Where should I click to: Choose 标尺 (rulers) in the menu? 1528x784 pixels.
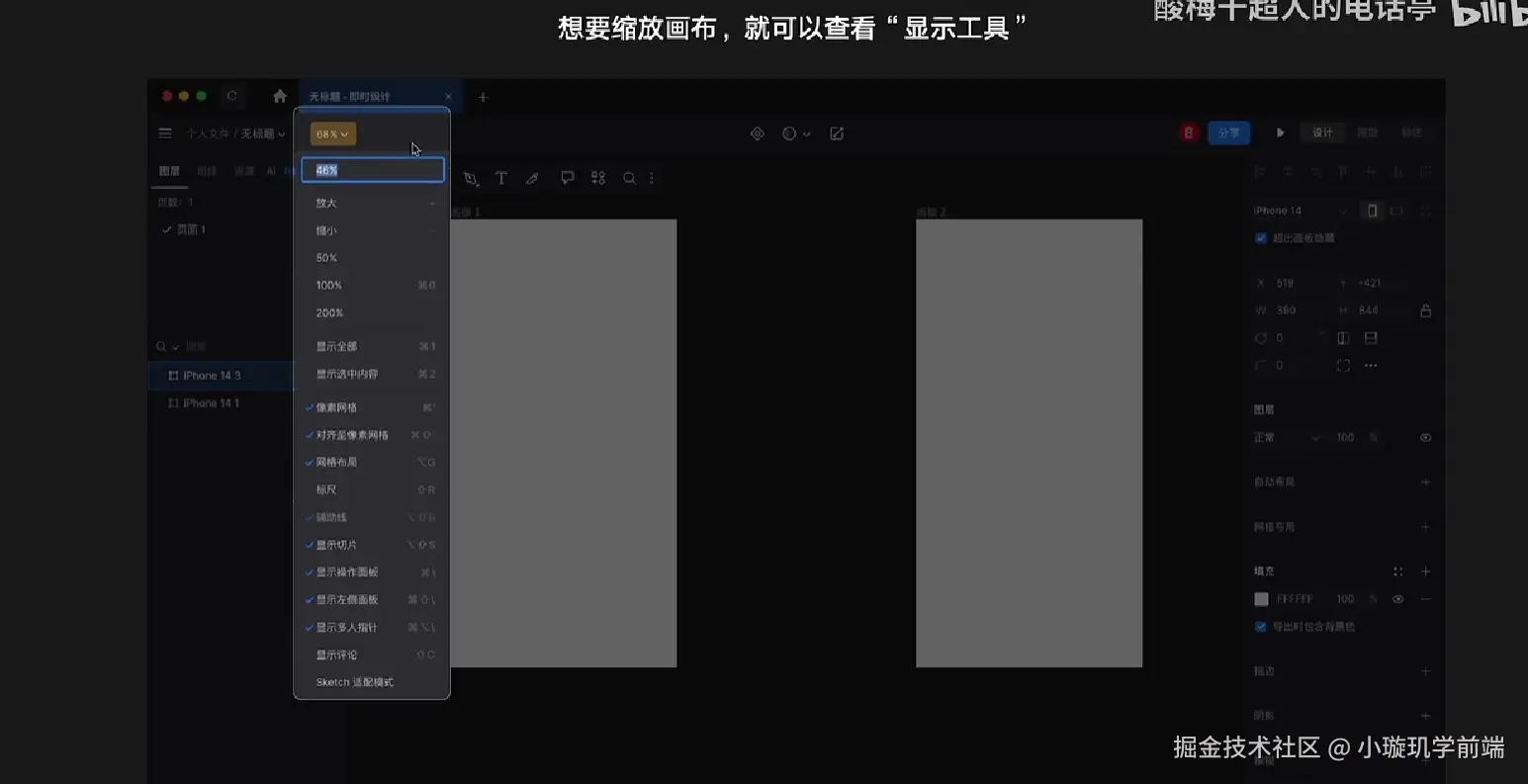click(372, 489)
